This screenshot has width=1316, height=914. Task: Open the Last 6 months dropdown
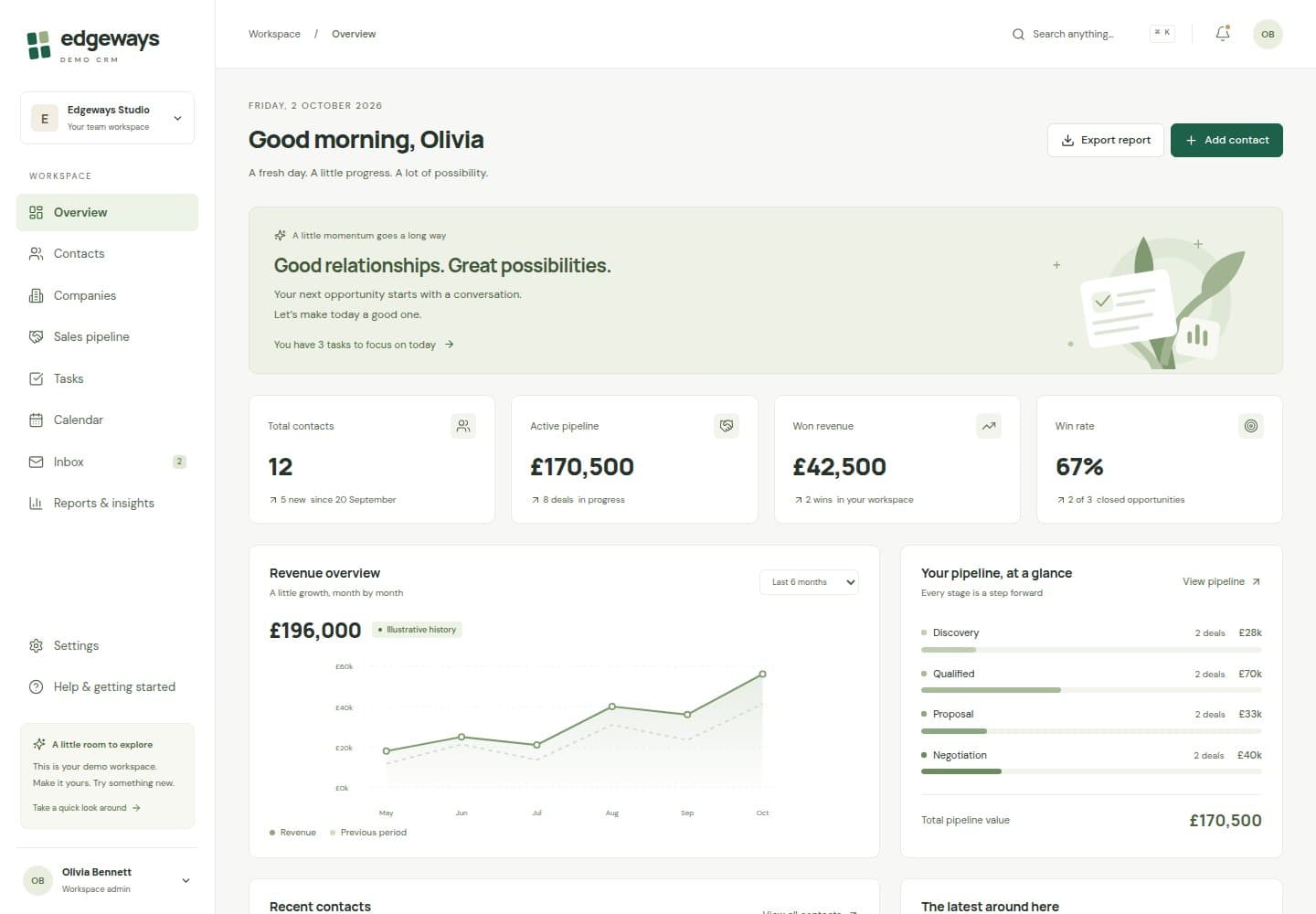coord(809,582)
